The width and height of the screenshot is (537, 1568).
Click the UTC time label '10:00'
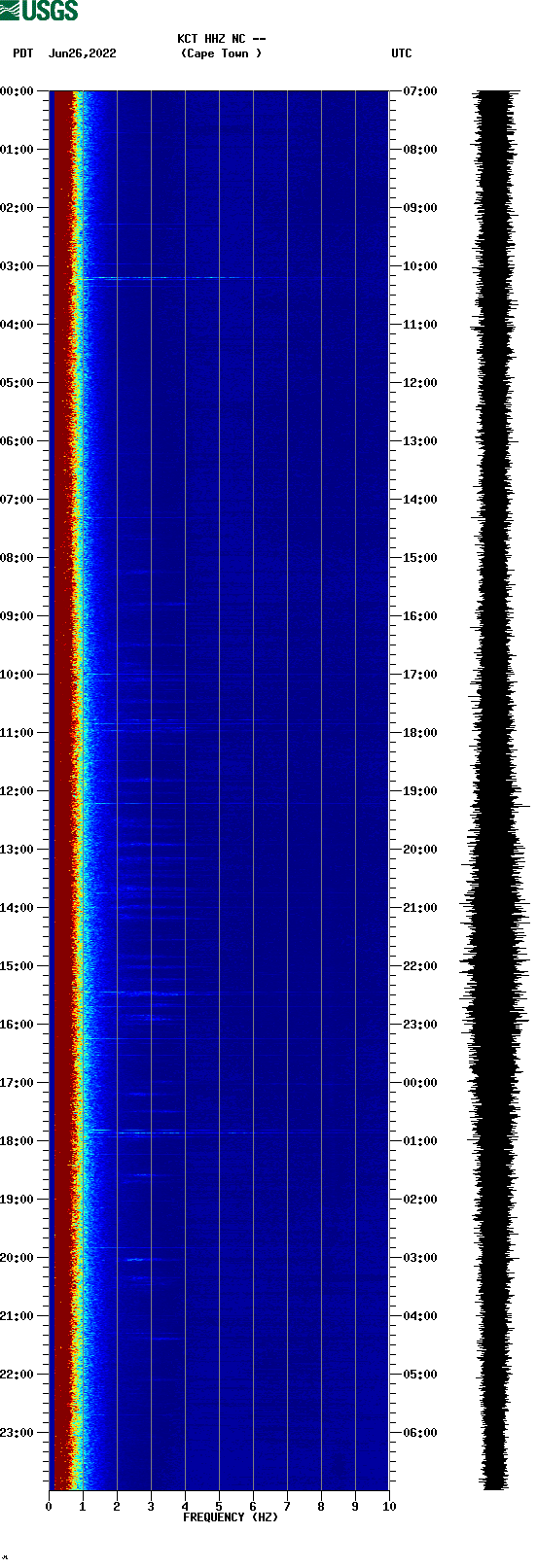click(x=420, y=265)
